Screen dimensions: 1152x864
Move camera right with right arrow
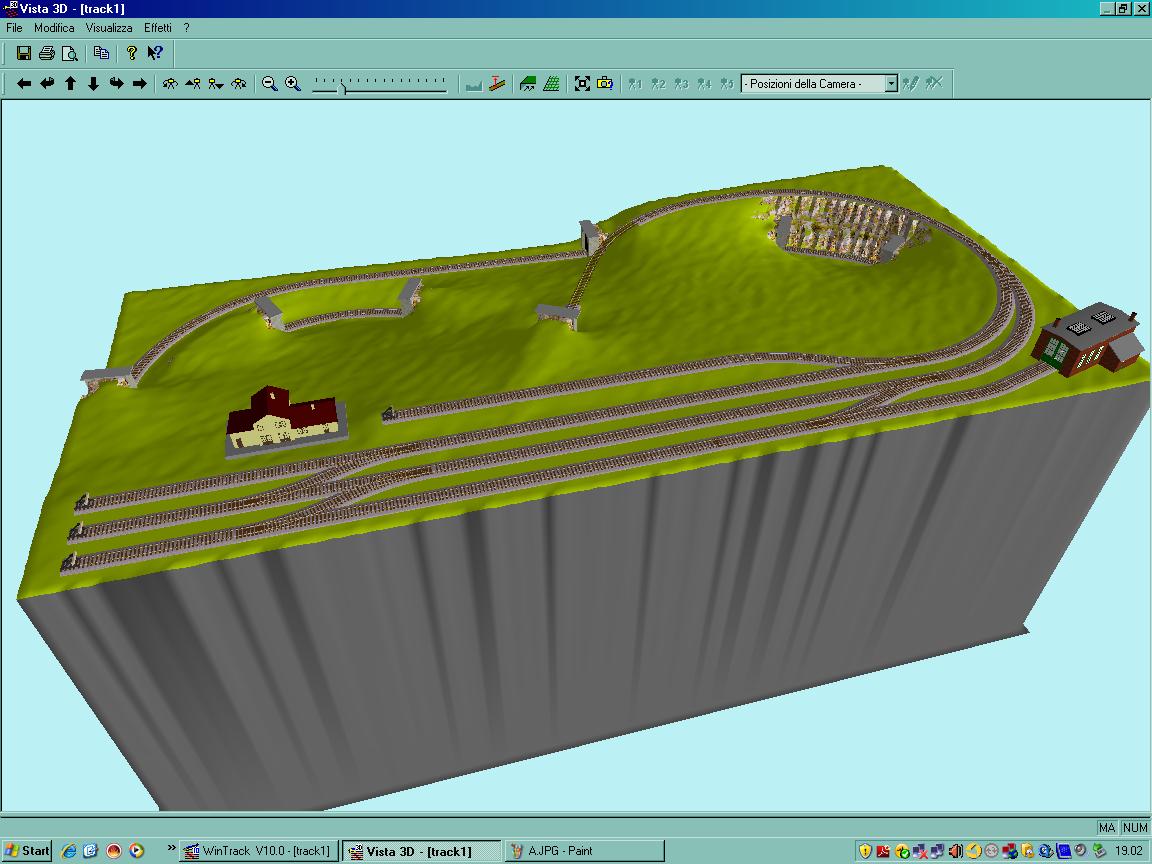tap(140, 84)
